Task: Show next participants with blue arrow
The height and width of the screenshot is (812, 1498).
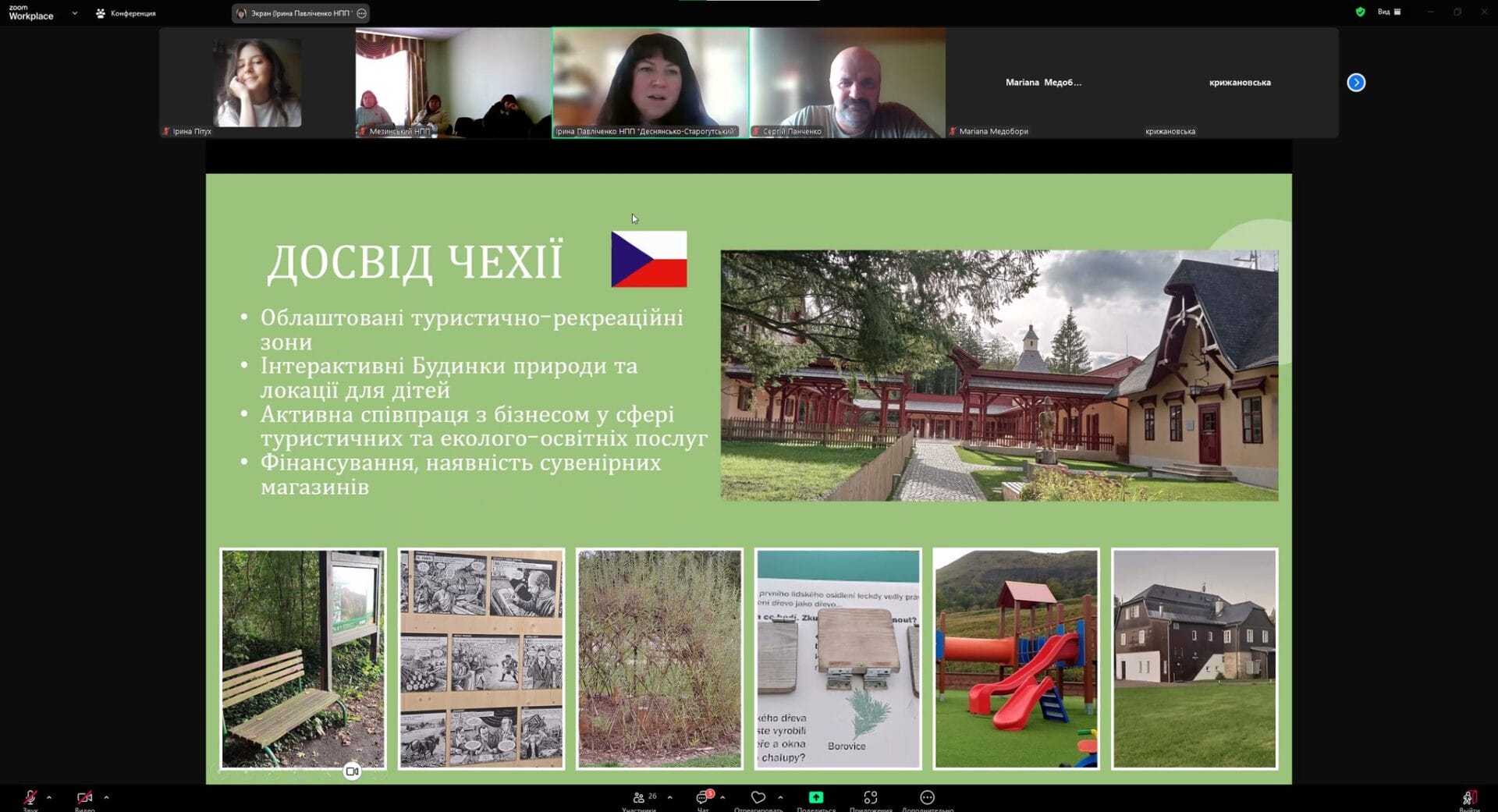Action: coord(1355,83)
